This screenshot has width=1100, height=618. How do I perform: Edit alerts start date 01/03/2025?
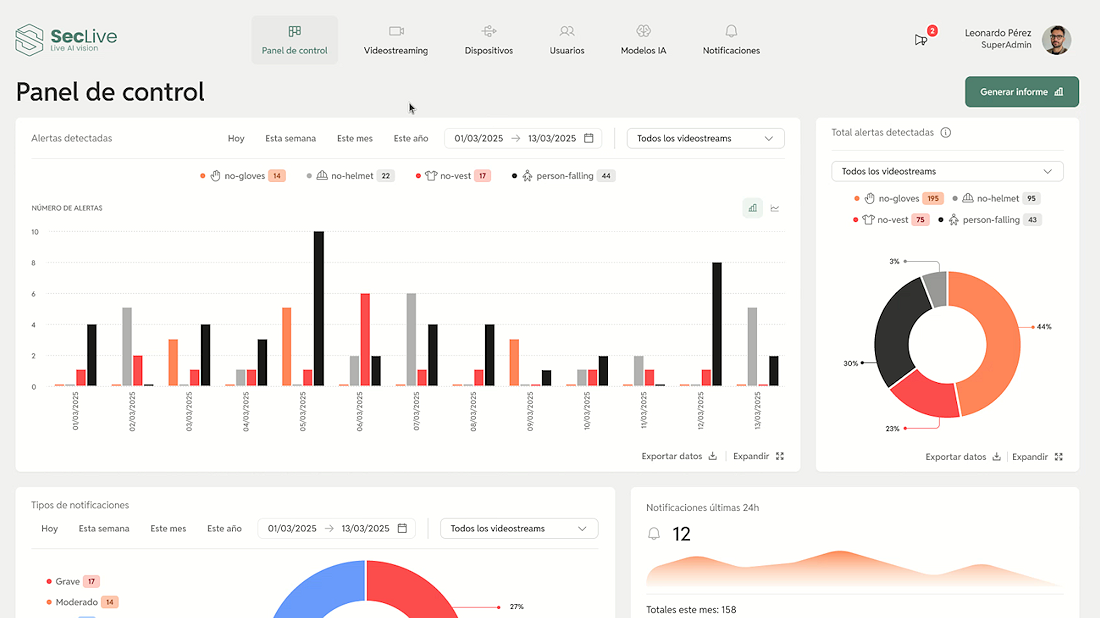click(x=478, y=138)
